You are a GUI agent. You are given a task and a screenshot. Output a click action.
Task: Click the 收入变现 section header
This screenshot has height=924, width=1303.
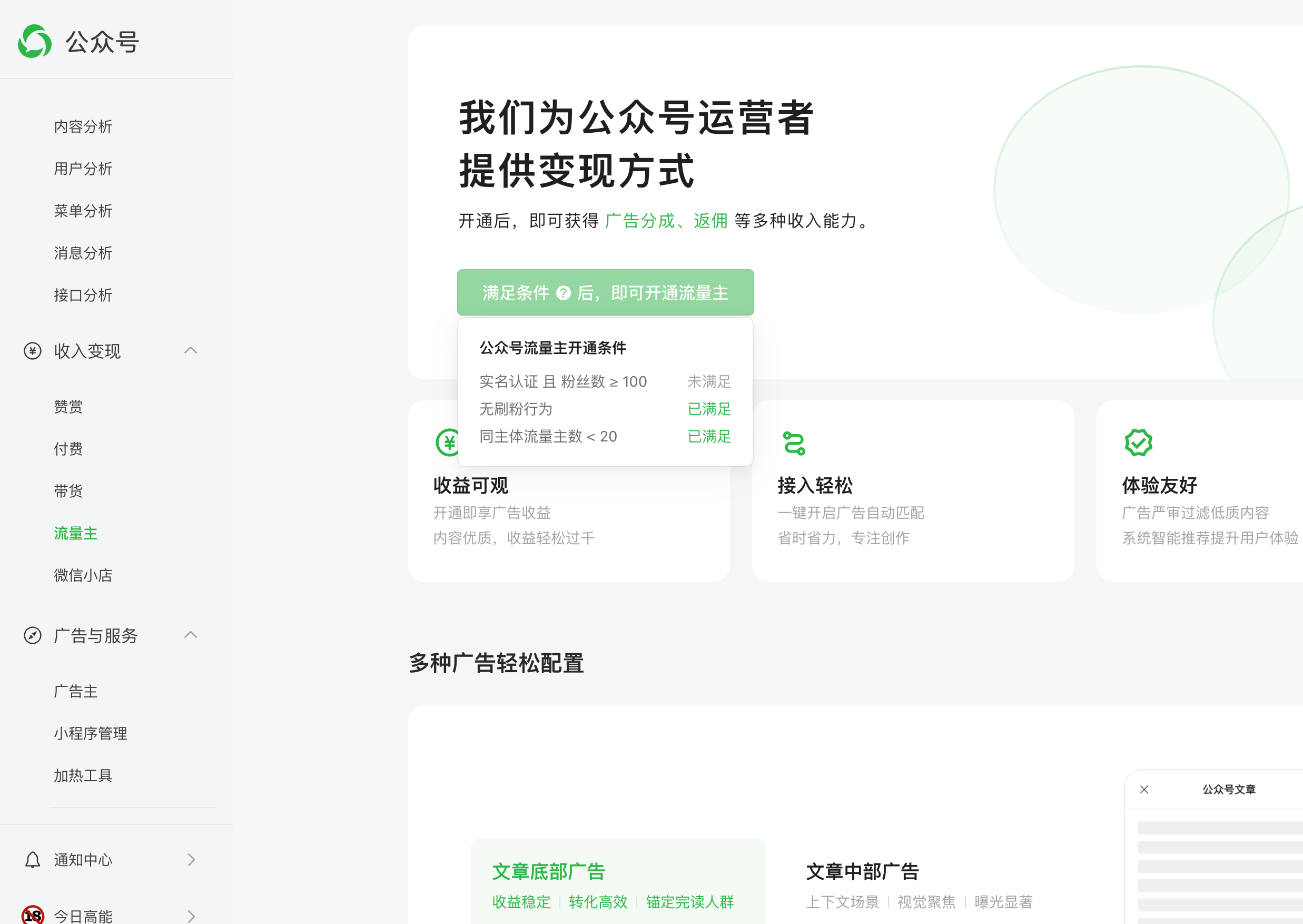(x=111, y=351)
